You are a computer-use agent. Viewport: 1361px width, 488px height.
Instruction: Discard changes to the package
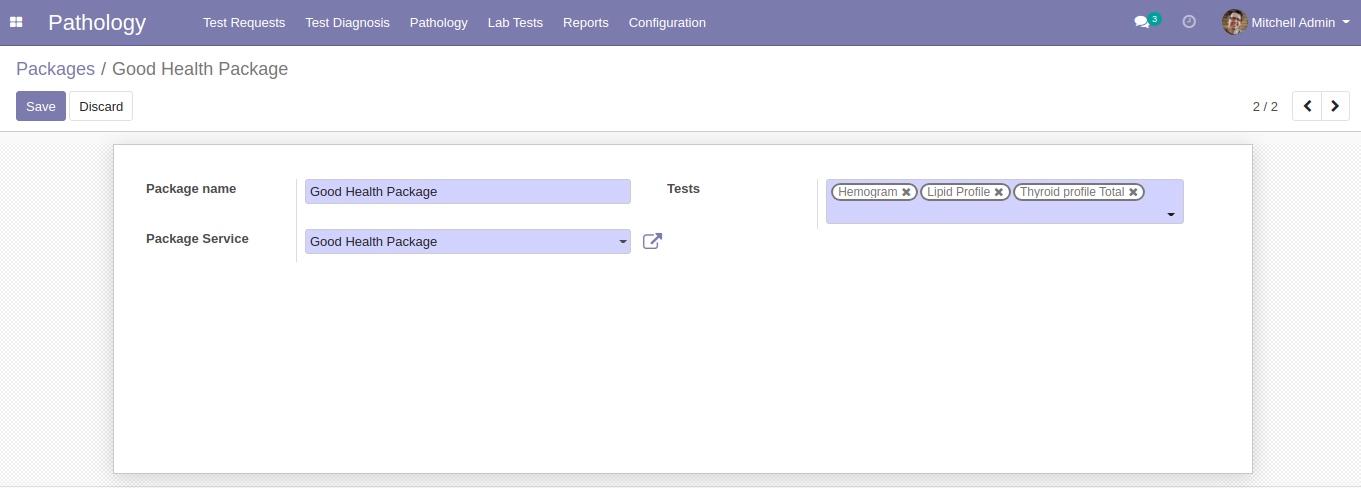click(x=101, y=106)
